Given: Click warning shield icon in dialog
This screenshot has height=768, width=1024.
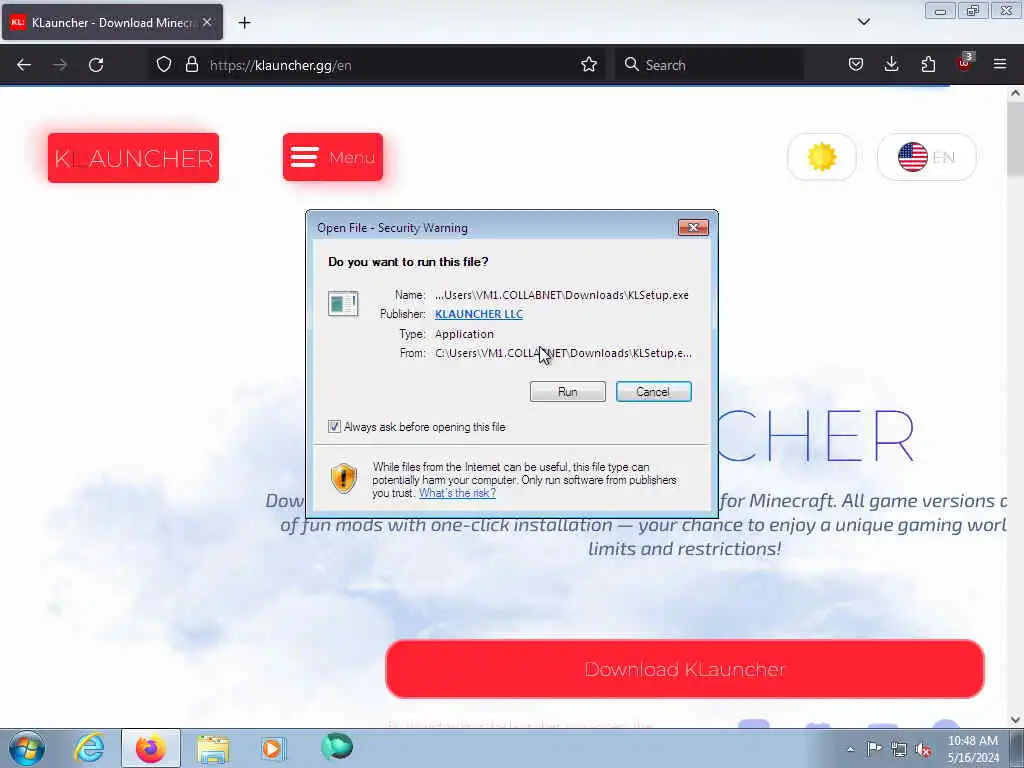Looking at the screenshot, I should (x=344, y=479).
